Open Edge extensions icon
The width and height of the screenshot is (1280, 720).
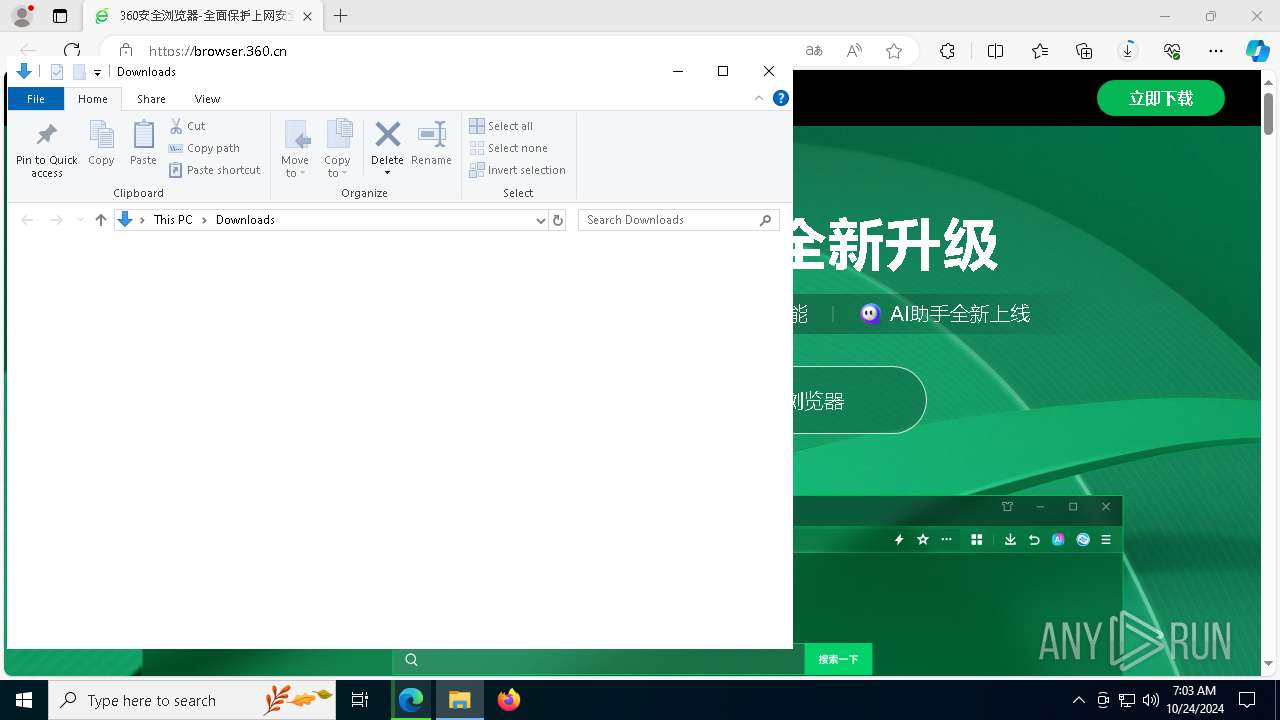coord(947,51)
